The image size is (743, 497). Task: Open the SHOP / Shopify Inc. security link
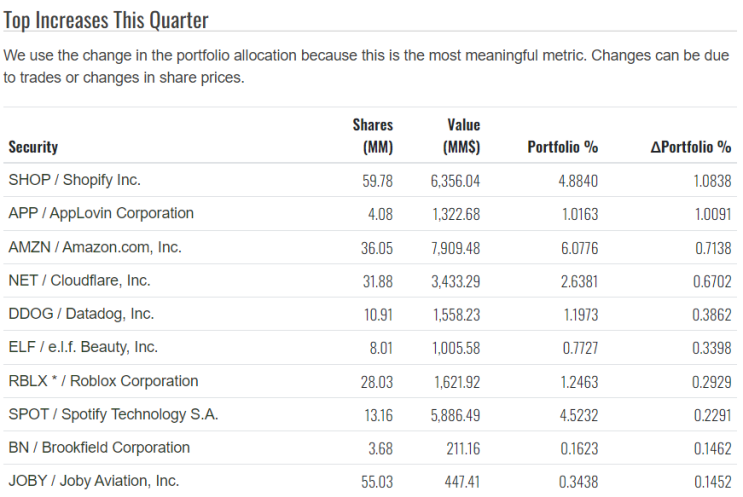(x=74, y=180)
